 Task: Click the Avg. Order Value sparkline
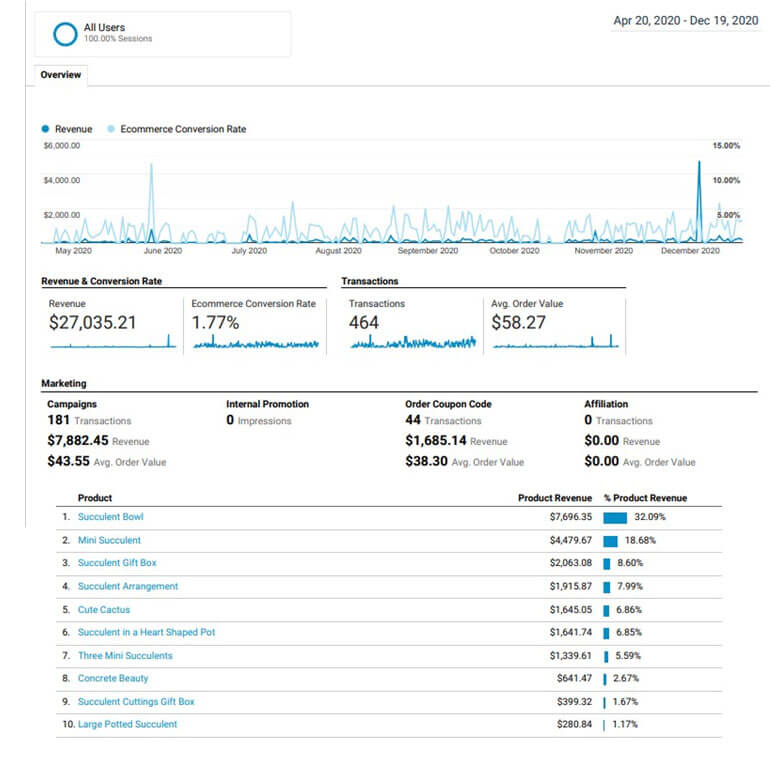tap(556, 341)
